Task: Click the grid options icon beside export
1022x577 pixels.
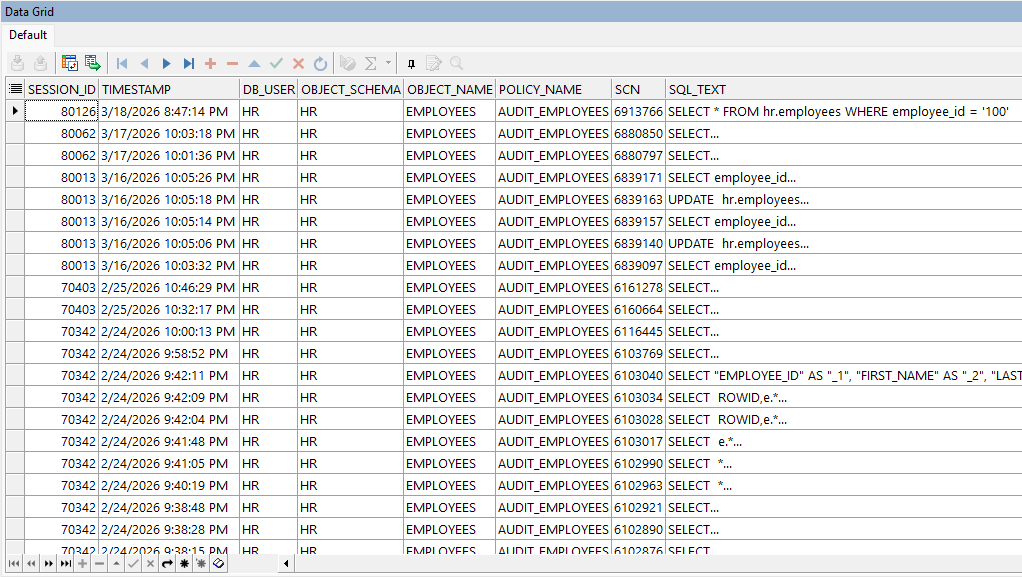Action: [x=70, y=63]
